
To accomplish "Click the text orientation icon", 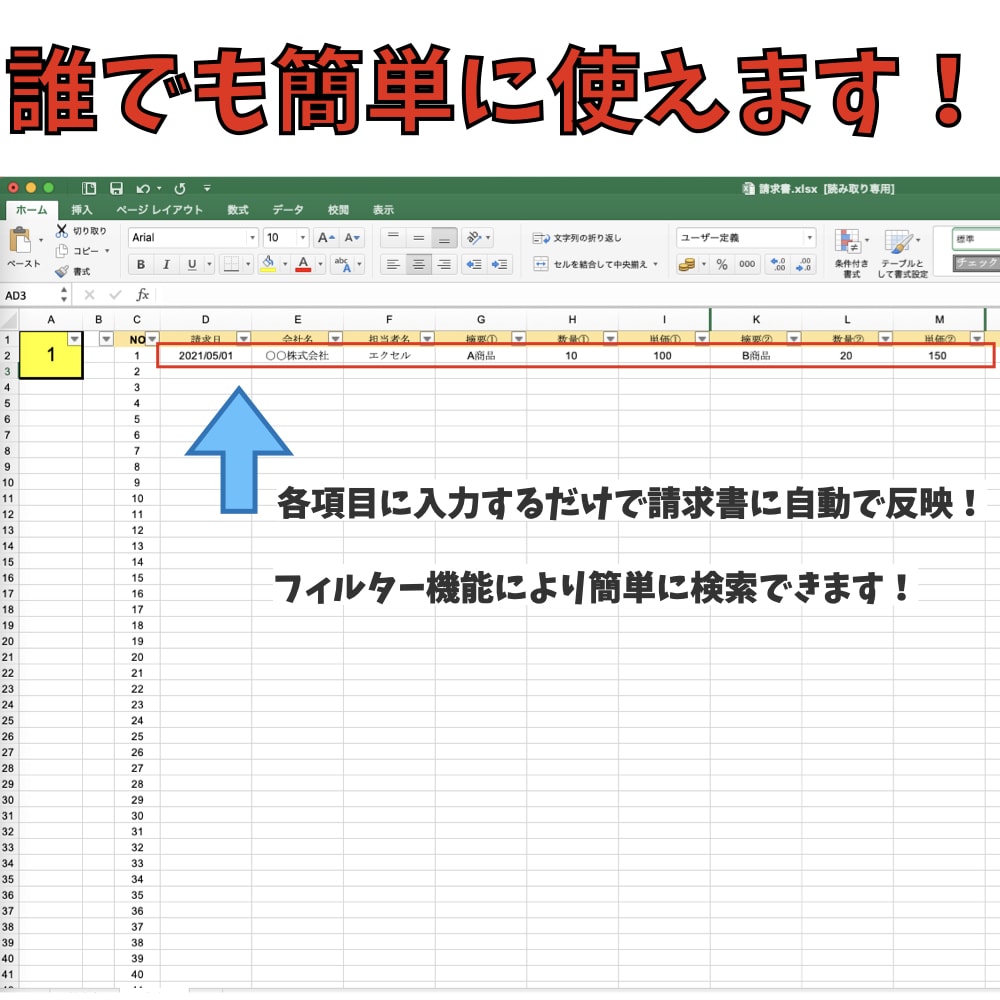I will pos(474,238).
